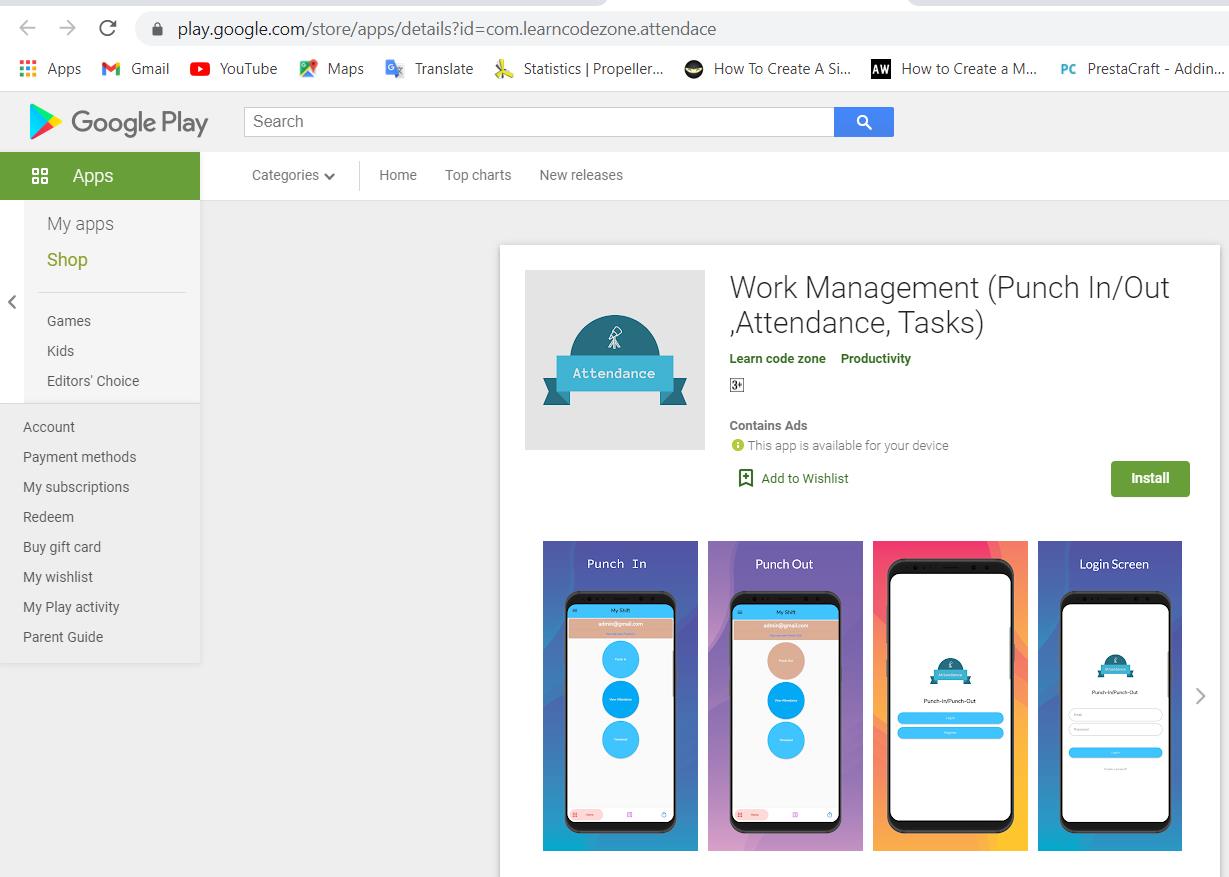Open the Punch In screenshot thumbnail

coord(620,696)
